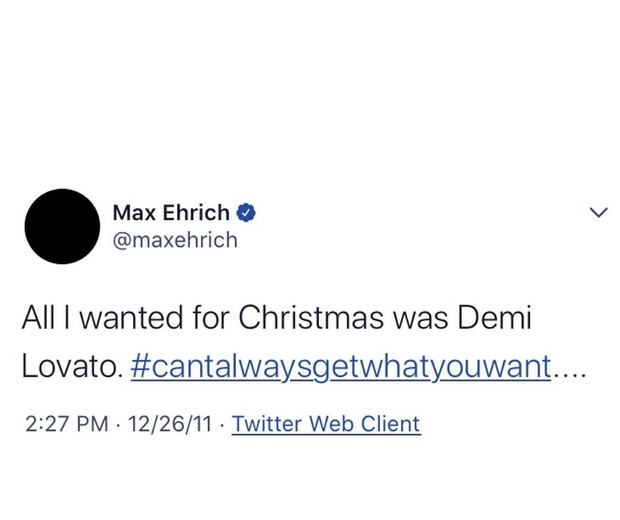Open the Twitter Web Client source link
This screenshot has width=620, height=520.
(326, 423)
